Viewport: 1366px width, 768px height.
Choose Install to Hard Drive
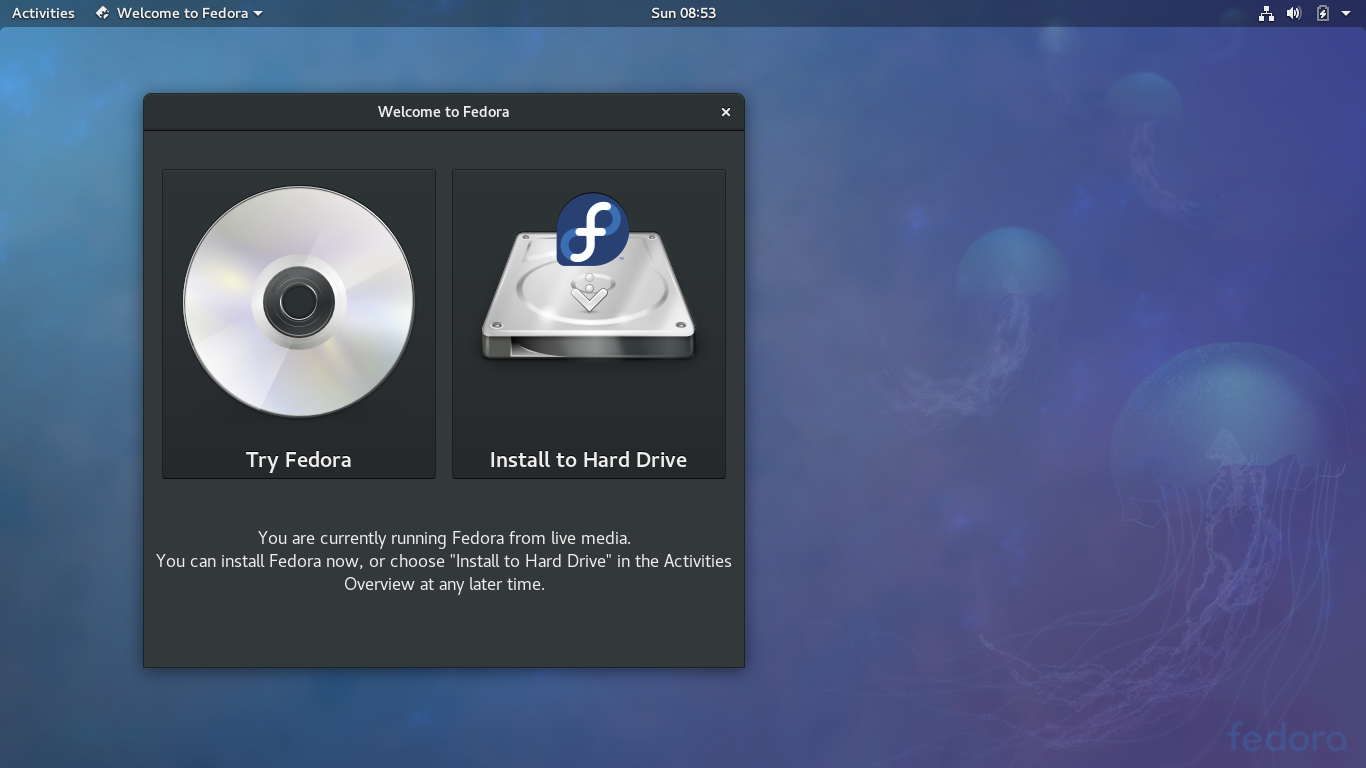click(x=589, y=324)
